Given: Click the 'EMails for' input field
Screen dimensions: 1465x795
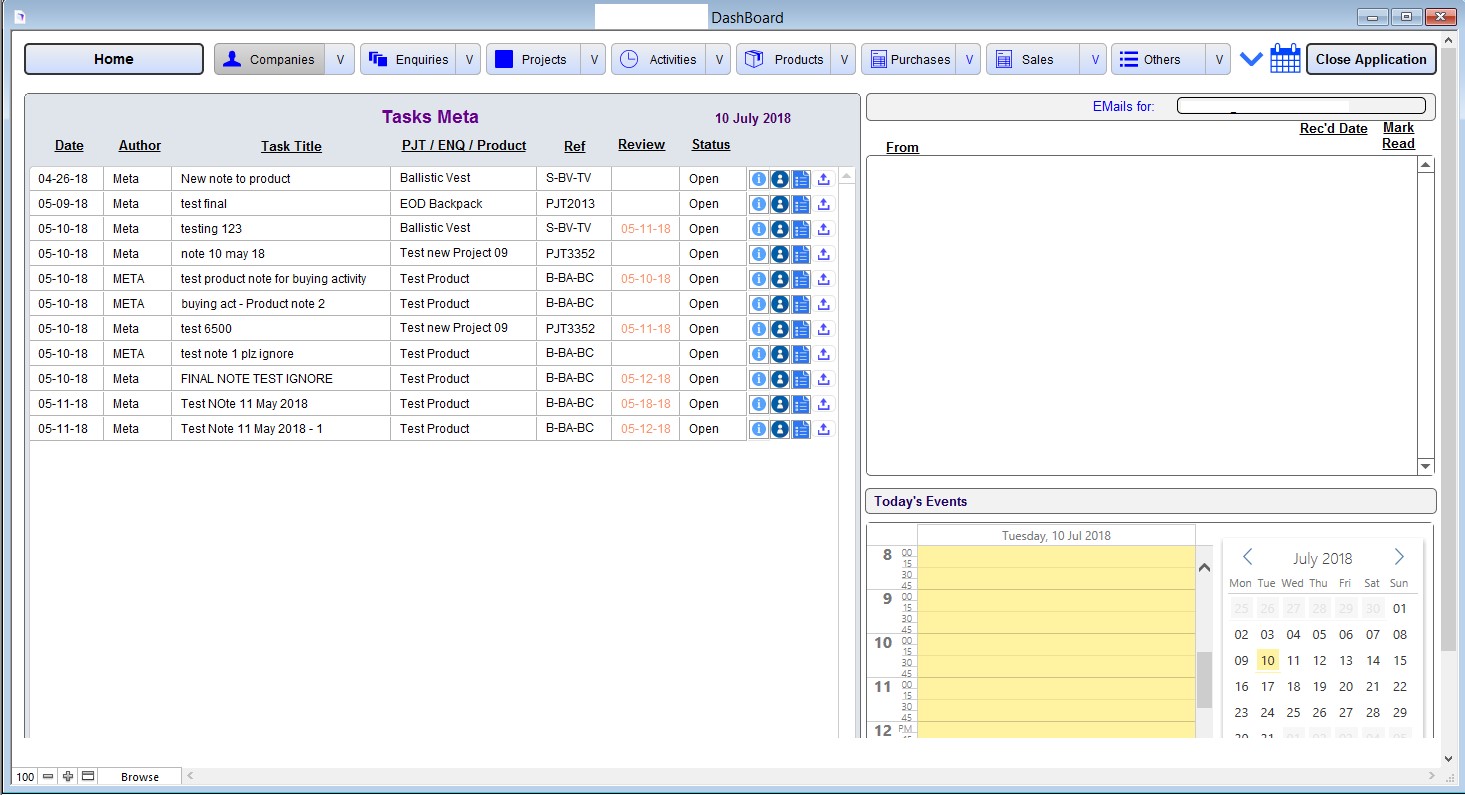Looking at the screenshot, I should [1300, 106].
